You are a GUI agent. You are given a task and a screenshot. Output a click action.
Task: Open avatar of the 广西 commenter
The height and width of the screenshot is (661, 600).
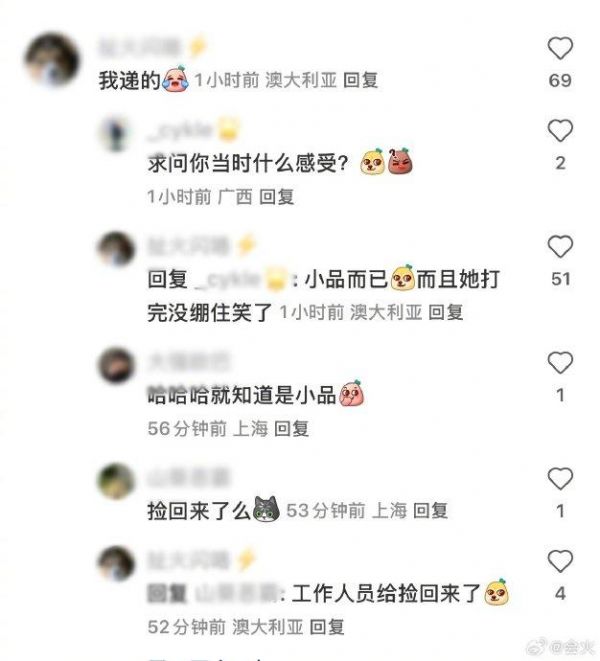tap(116, 132)
